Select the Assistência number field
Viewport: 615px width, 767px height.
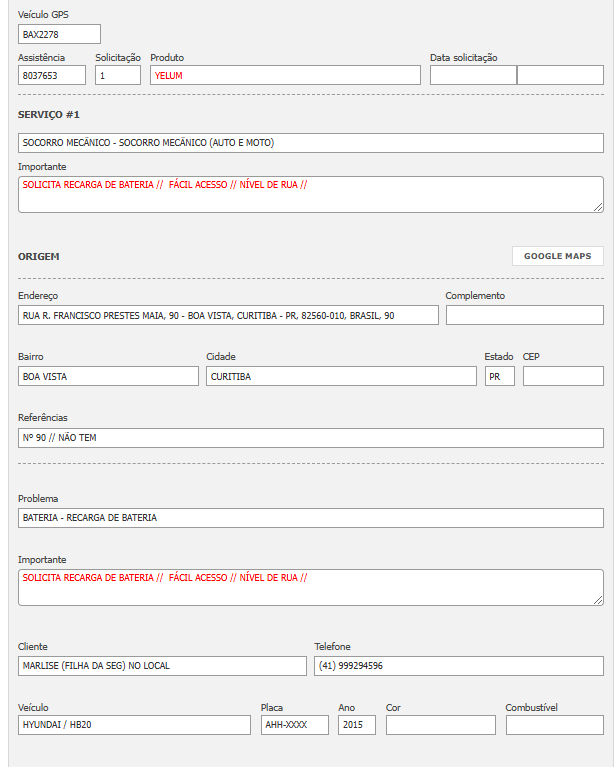click(52, 75)
